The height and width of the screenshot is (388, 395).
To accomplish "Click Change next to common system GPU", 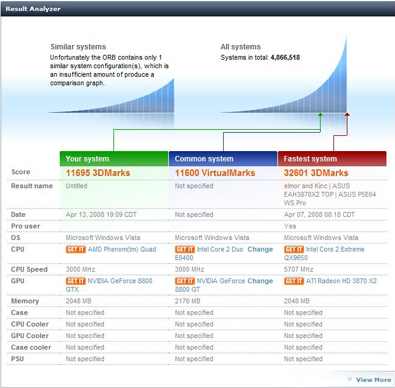I will point(260,281).
